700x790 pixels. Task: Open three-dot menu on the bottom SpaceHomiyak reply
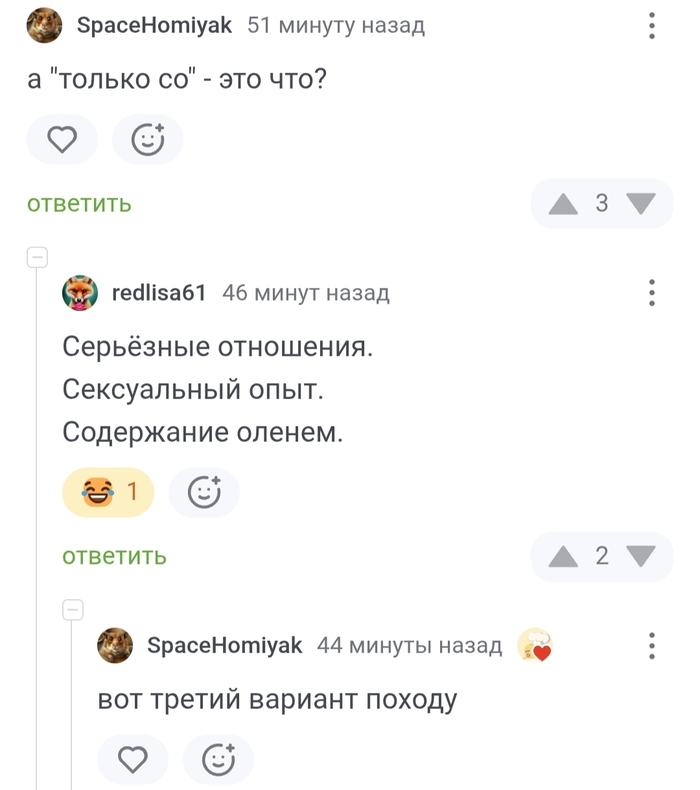tap(652, 646)
